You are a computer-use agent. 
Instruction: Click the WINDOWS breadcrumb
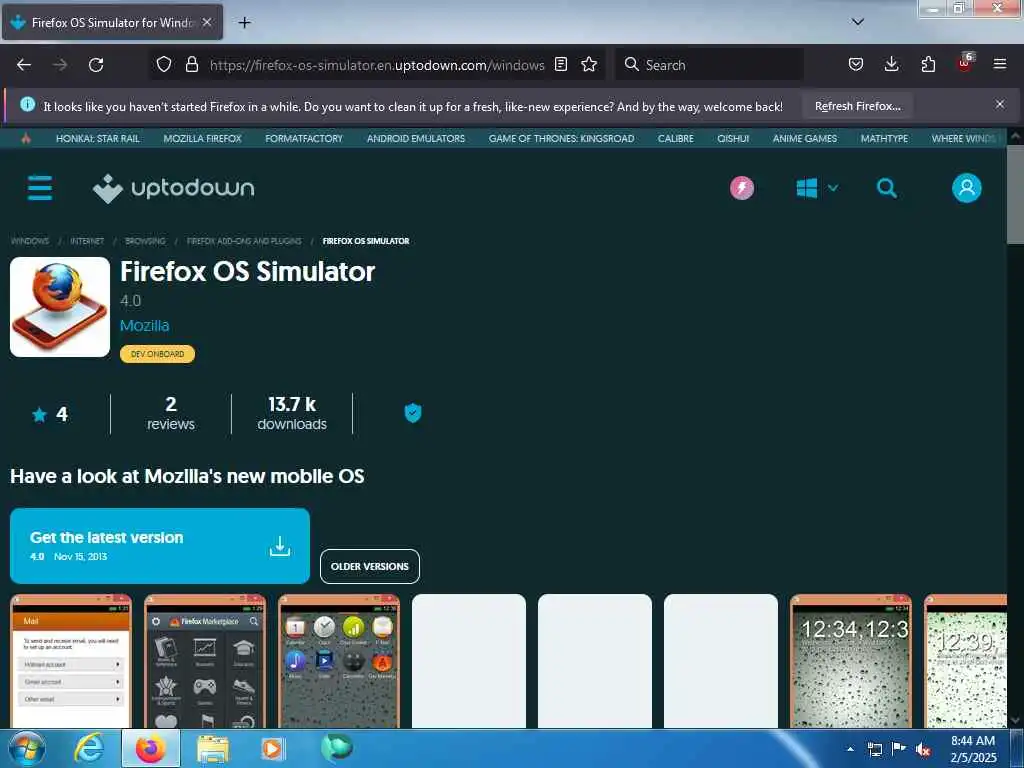(x=29, y=241)
